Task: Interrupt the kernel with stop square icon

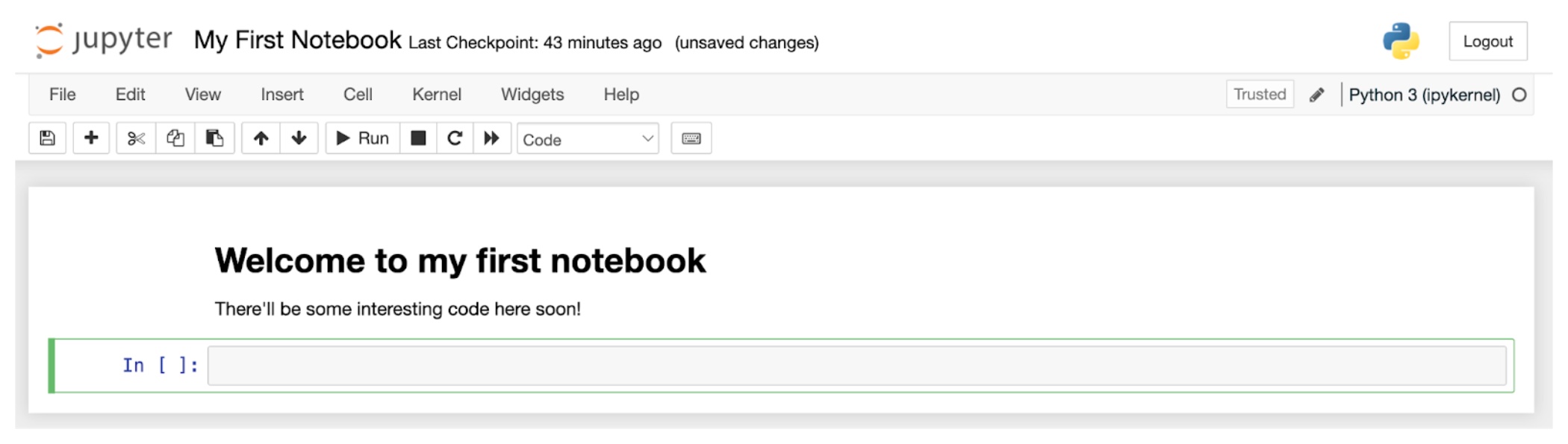Action: coord(418,138)
